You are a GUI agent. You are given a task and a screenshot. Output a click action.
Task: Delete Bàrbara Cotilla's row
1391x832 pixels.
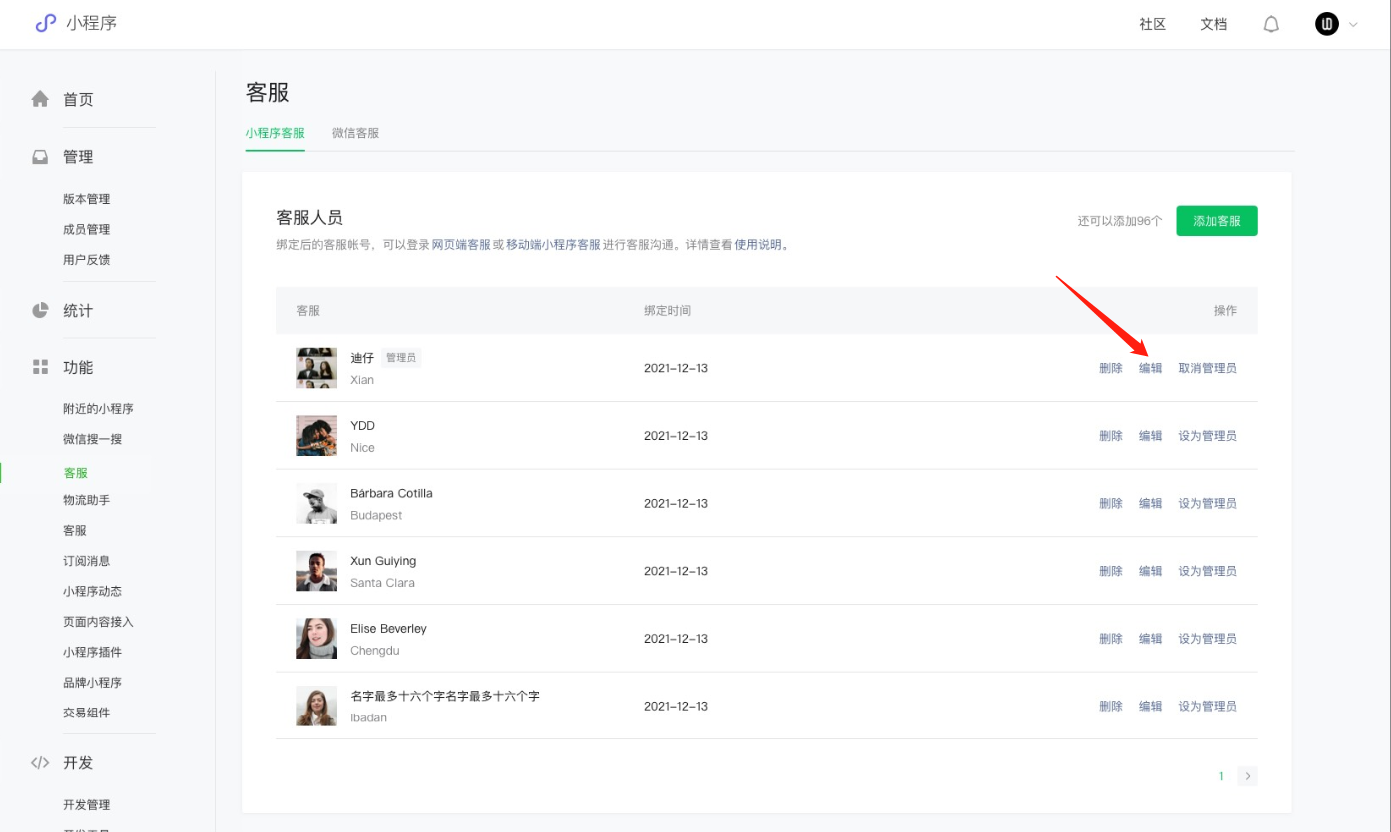(1111, 503)
